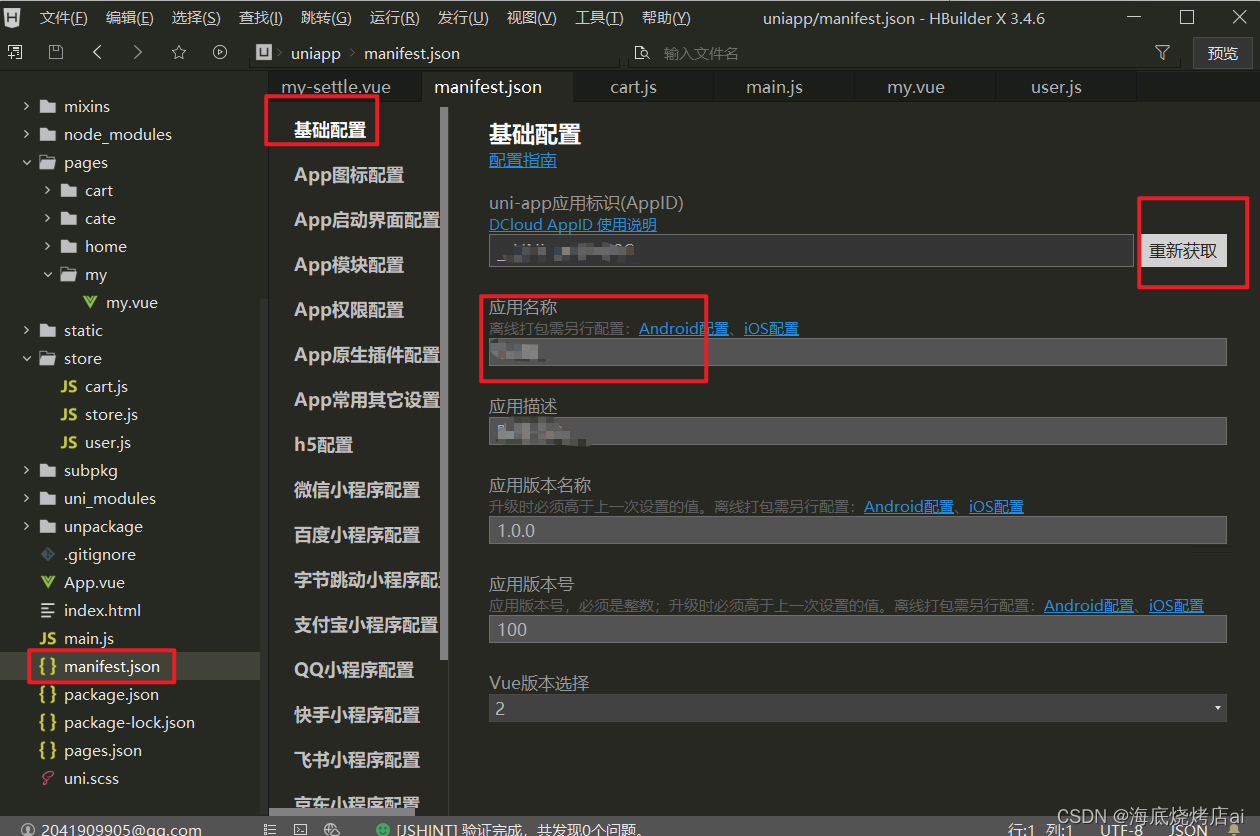Screen dimensions: 1260x836
Task: Click the JS icon beside store.js
Action: [69, 414]
